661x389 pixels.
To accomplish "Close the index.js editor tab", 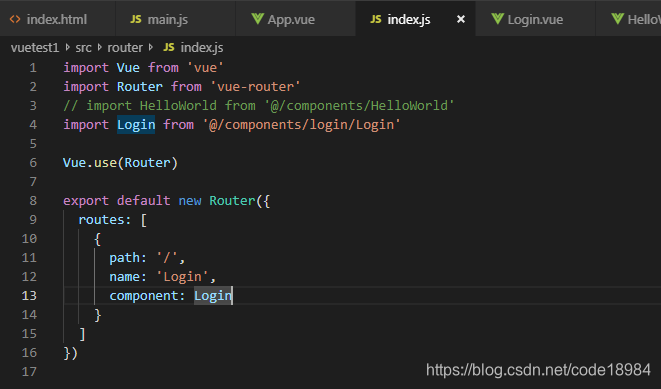I will [461, 19].
